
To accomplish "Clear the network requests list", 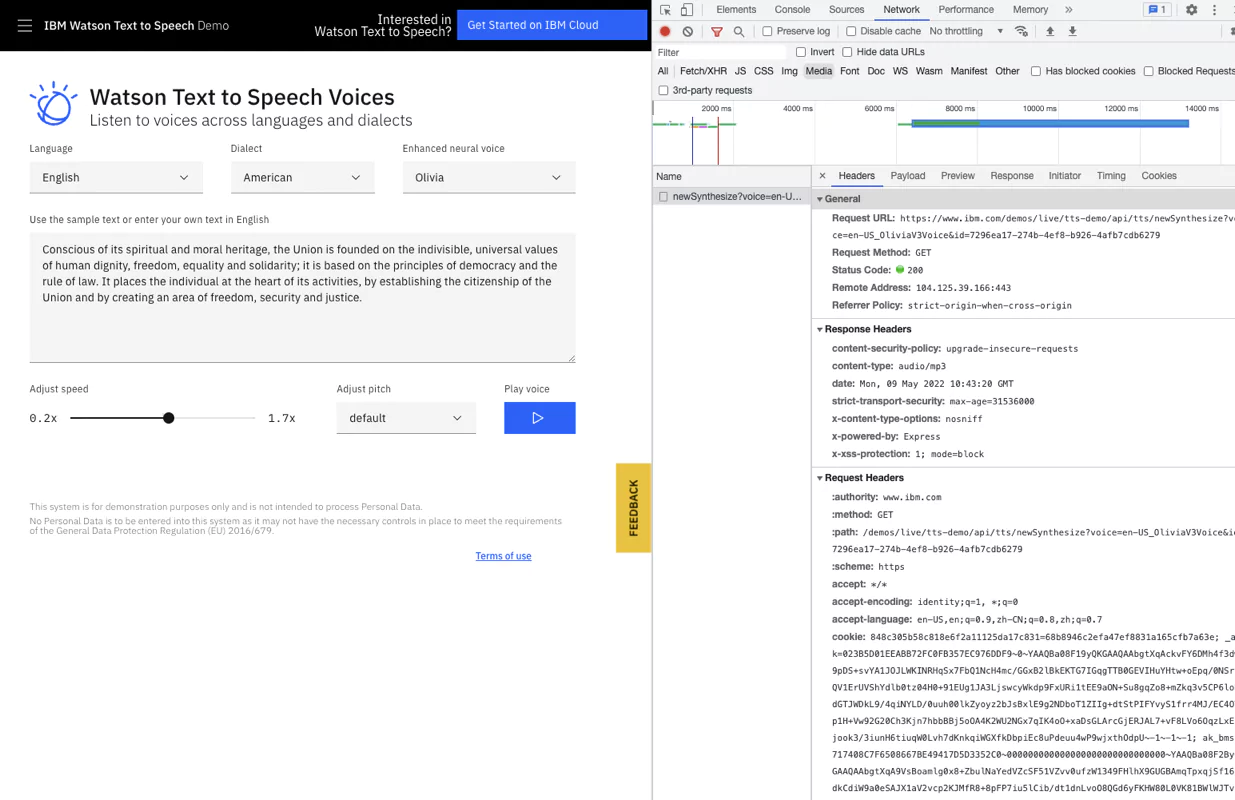I will [x=686, y=31].
